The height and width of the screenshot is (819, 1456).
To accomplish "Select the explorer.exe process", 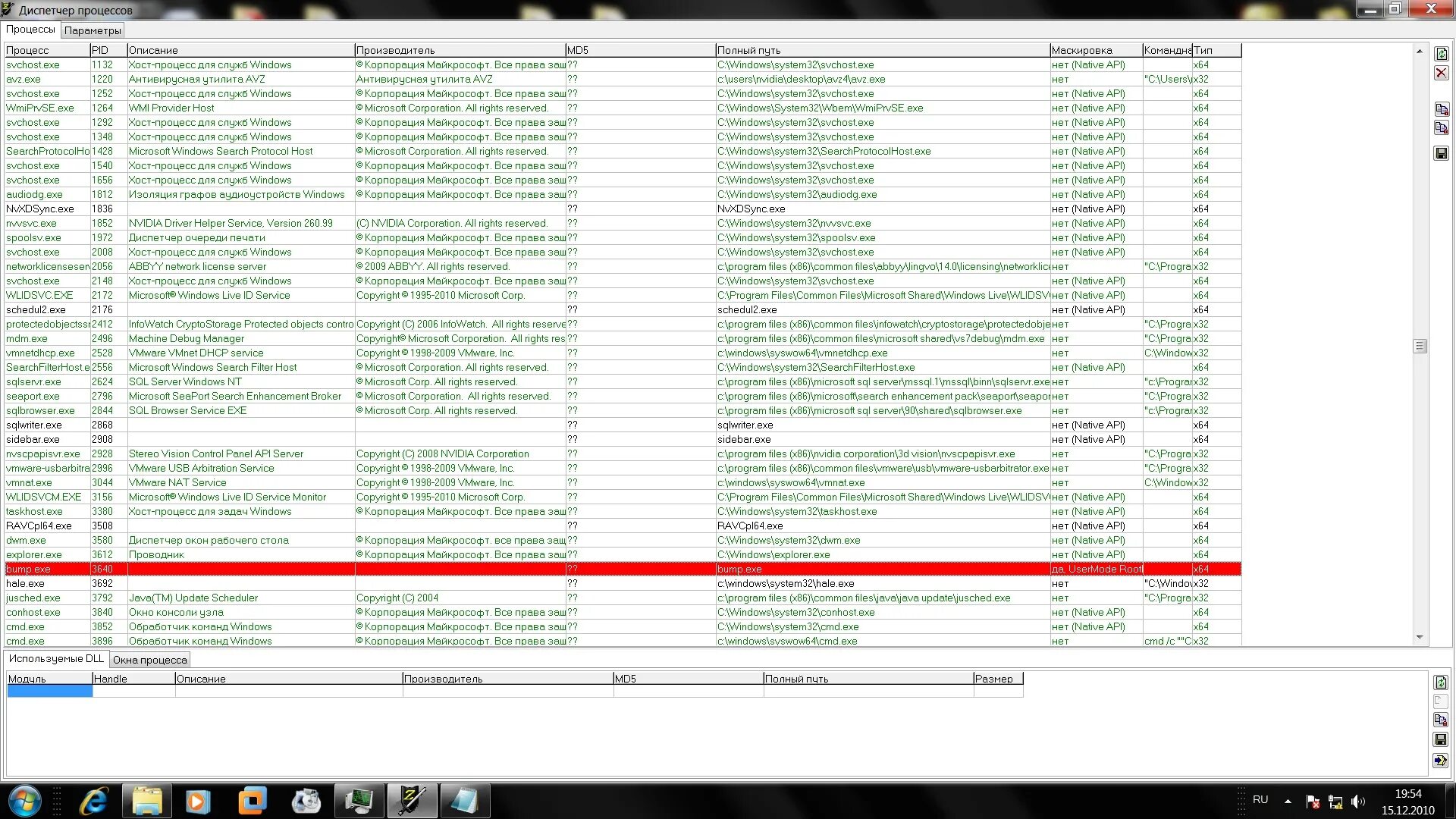I will click(623, 554).
